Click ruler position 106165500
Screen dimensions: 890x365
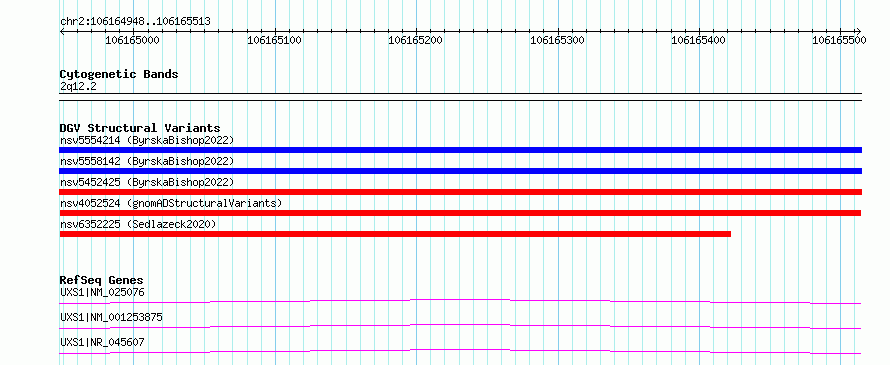840,40
